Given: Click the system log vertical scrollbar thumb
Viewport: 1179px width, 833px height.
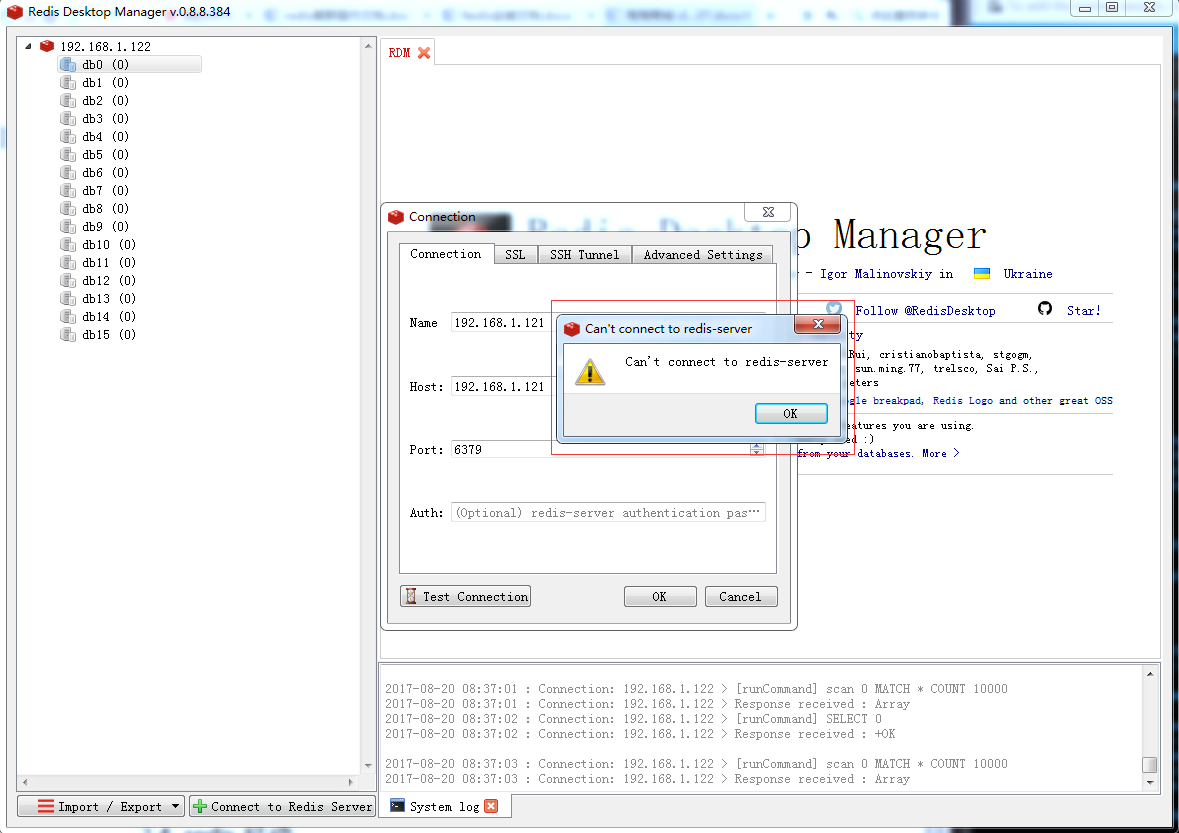Looking at the screenshot, I should pyautogui.click(x=1150, y=765).
